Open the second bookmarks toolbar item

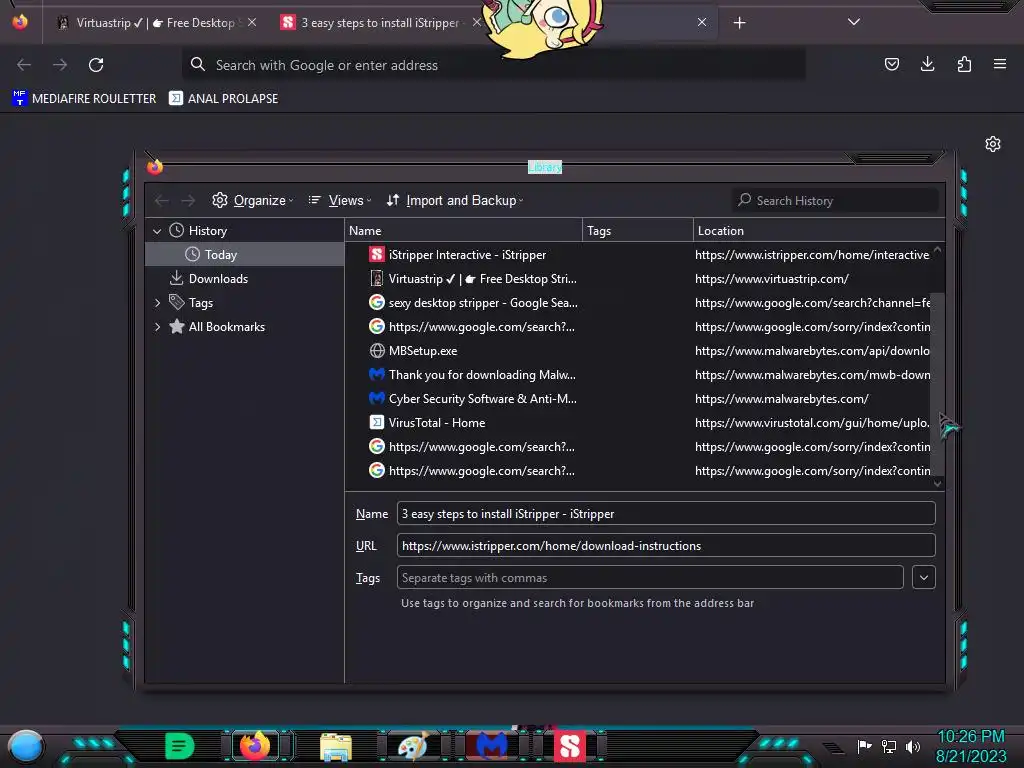click(x=223, y=99)
